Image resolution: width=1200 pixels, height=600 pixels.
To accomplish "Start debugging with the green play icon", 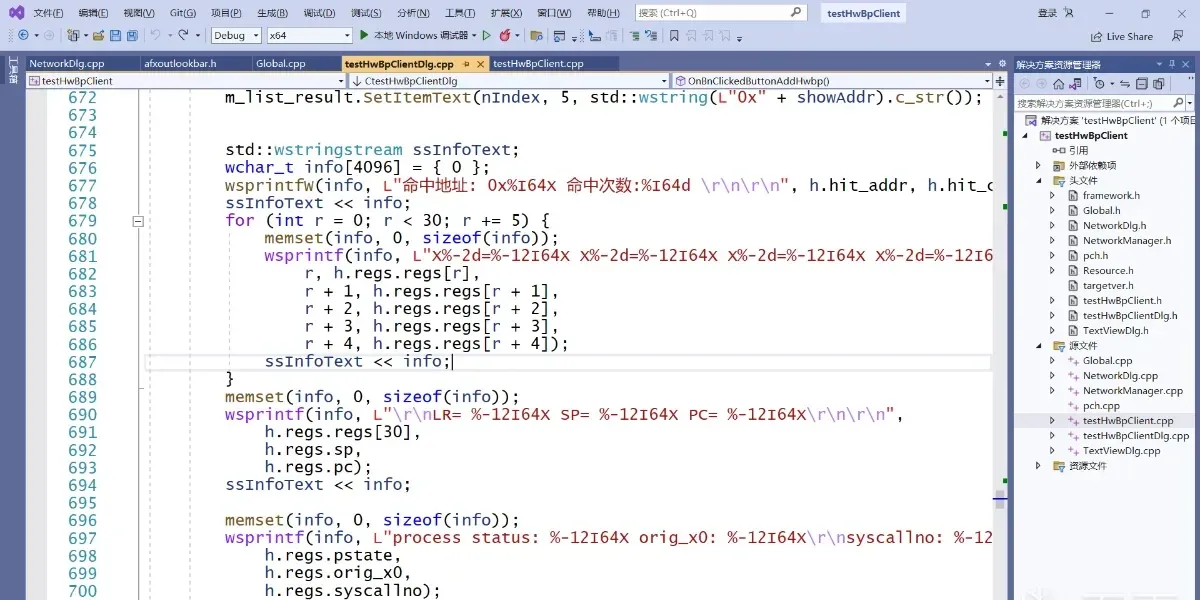I will click(x=365, y=35).
